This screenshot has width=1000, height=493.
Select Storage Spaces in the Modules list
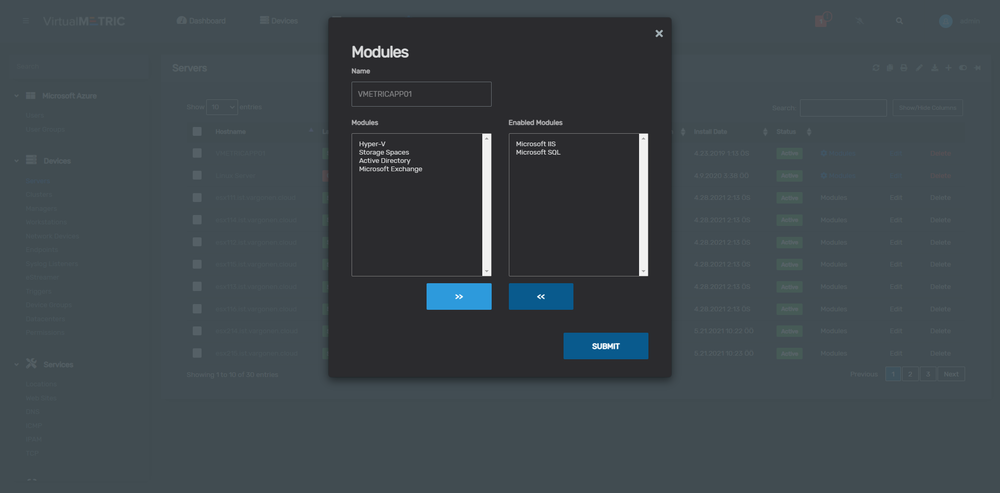click(x=384, y=152)
